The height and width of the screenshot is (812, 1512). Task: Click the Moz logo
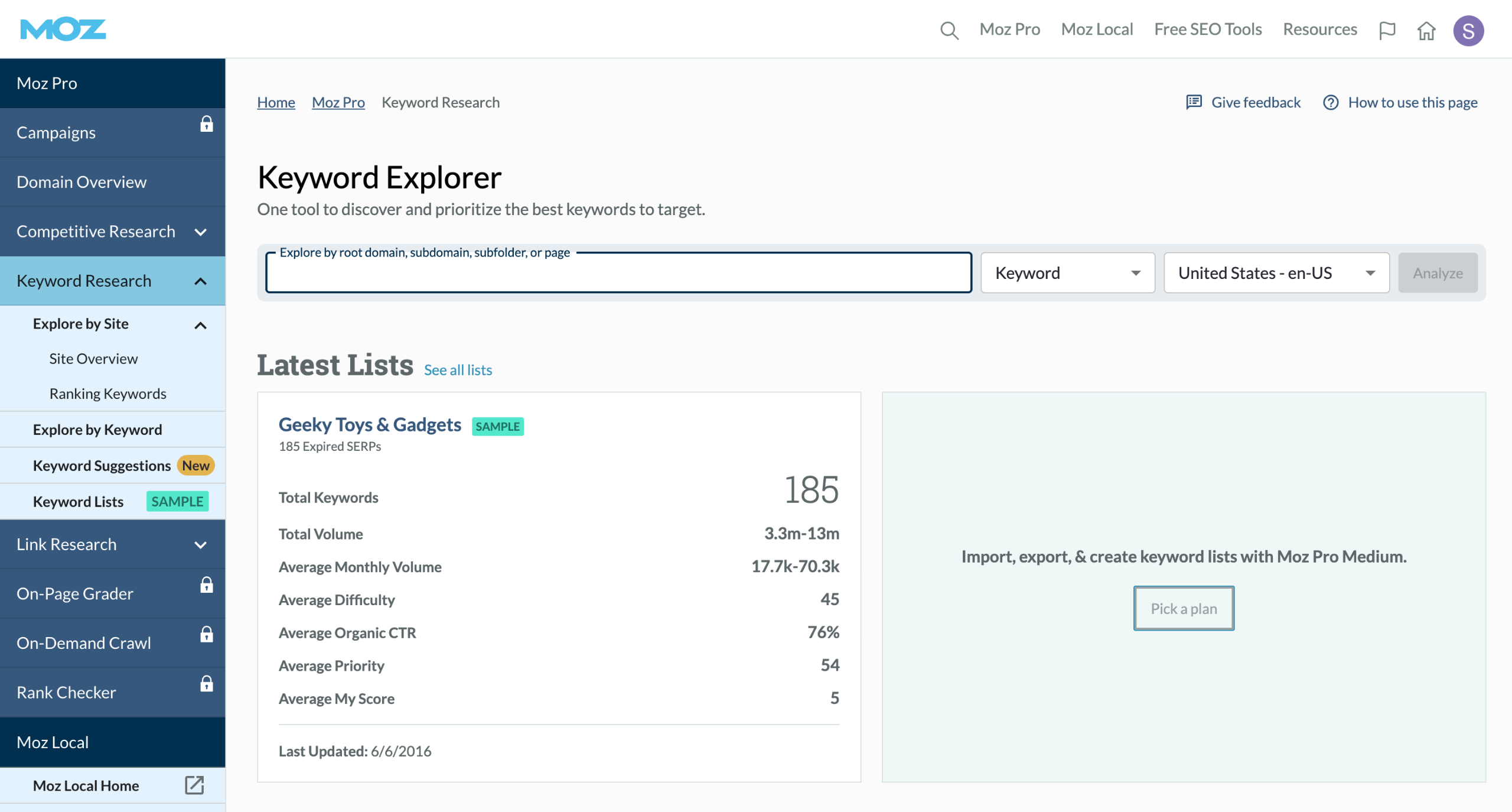63,29
